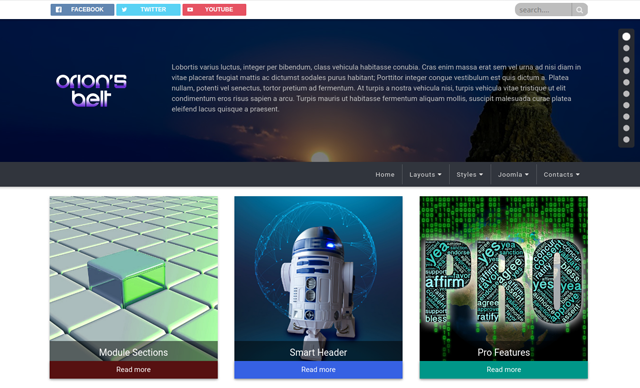Click the Orion's Belt logo
This screenshot has width=640, height=388.
coord(91,90)
